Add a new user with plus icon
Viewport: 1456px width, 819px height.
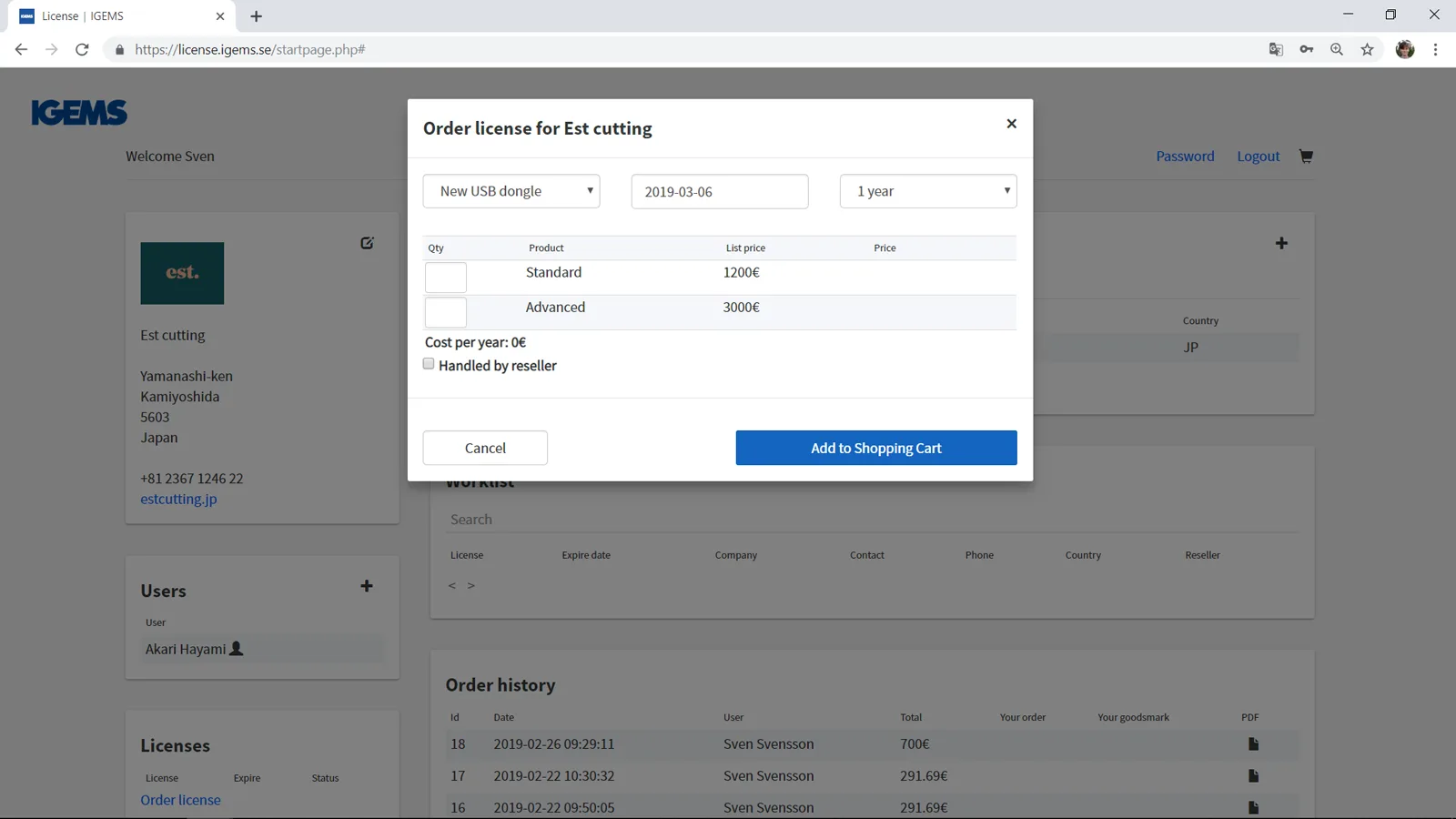pos(367,586)
